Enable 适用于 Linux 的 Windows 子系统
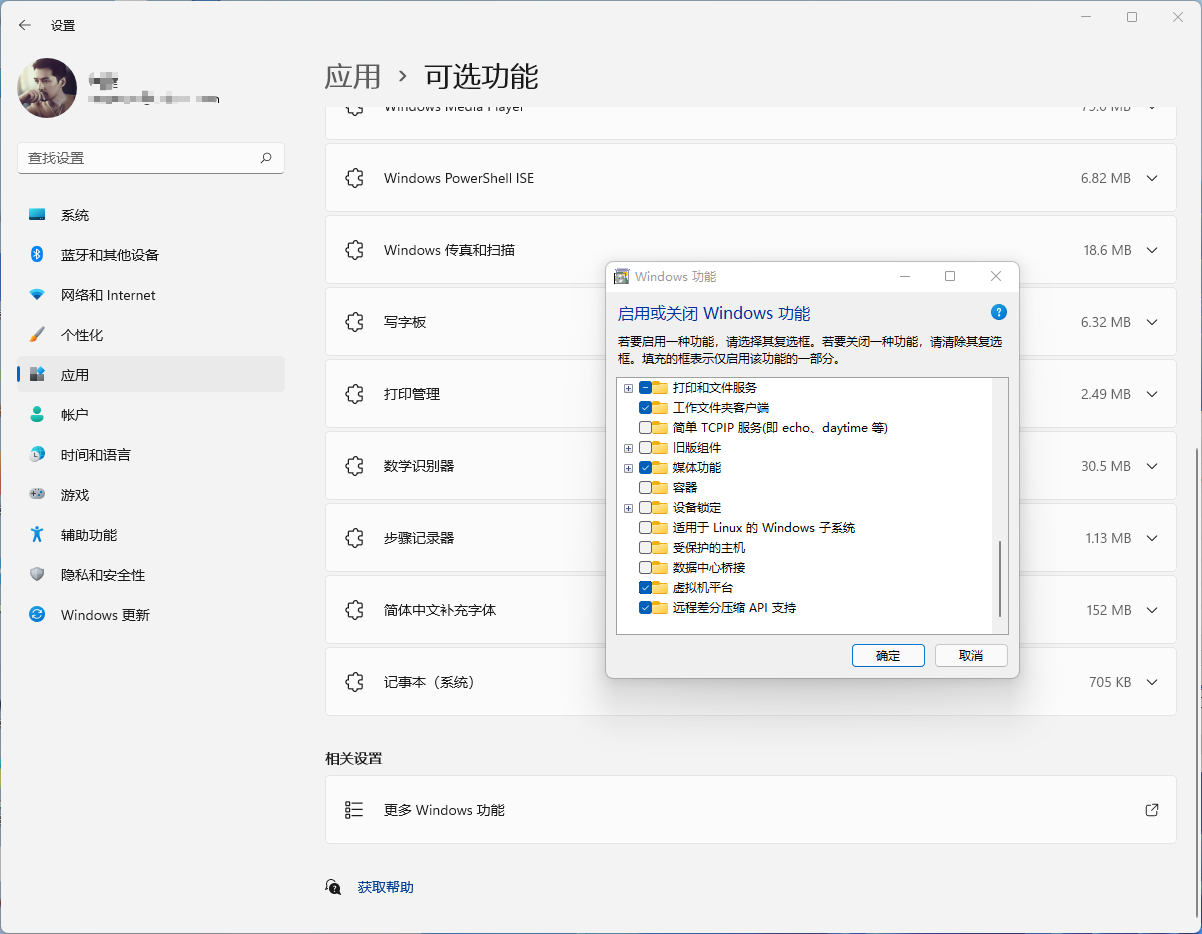 click(x=644, y=527)
